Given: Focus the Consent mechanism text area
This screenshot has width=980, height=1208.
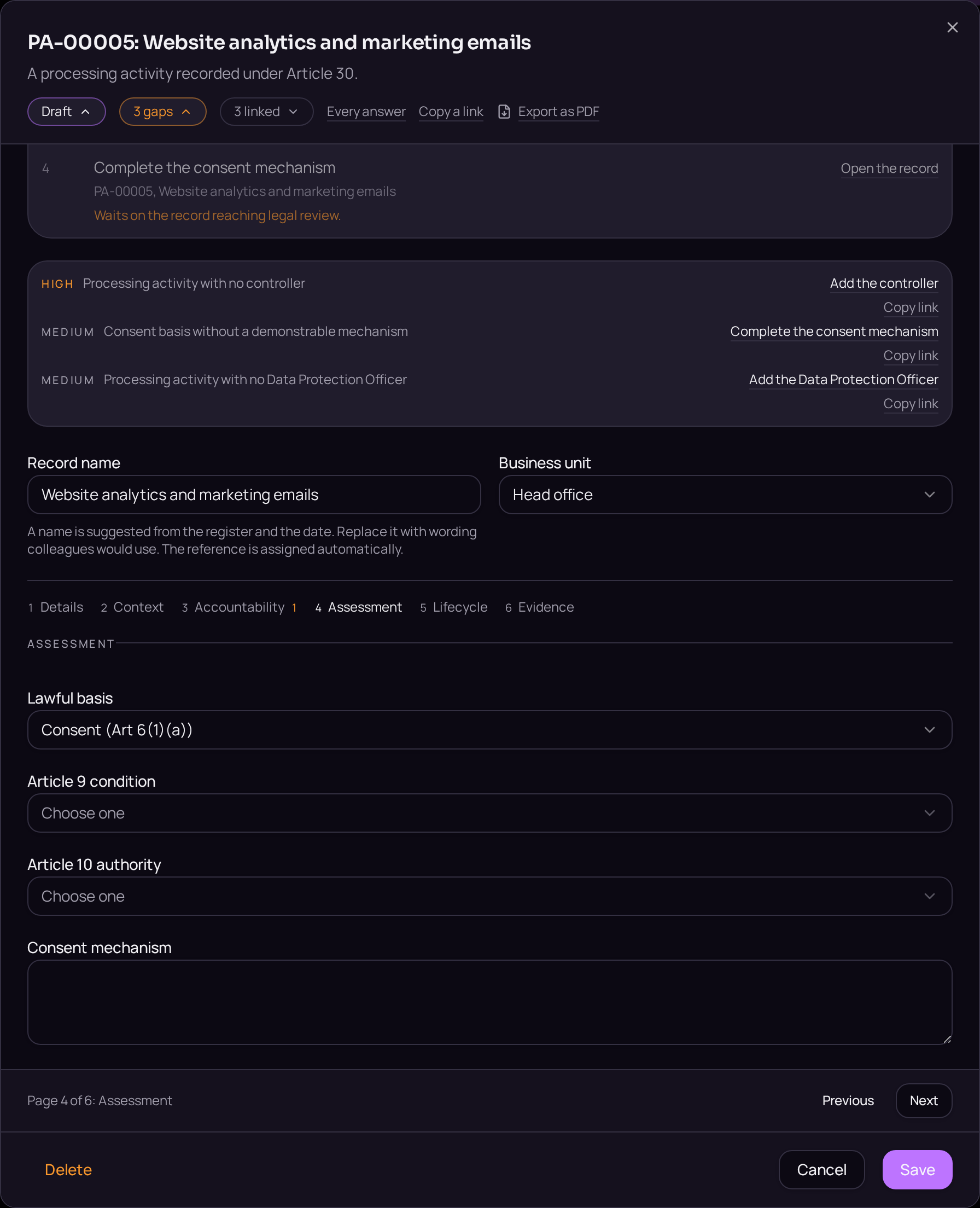Looking at the screenshot, I should (x=489, y=1002).
